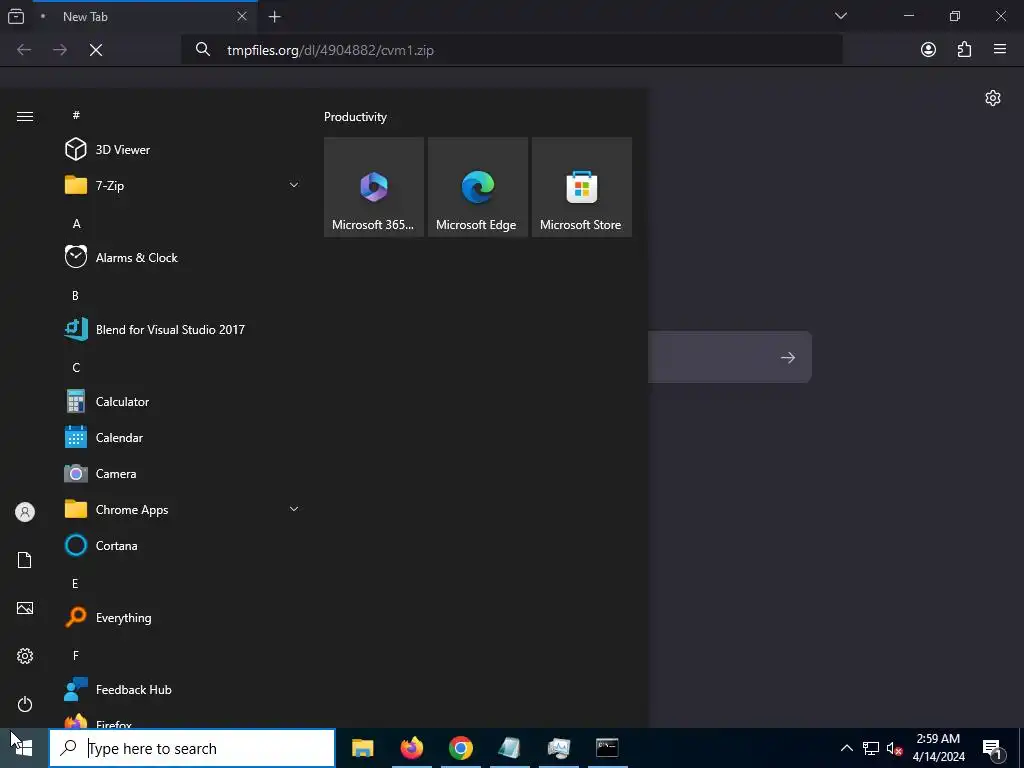Open the network icon in the system tray
Image resolution: width=1024 pixels, height=768 pixels.
871,748
